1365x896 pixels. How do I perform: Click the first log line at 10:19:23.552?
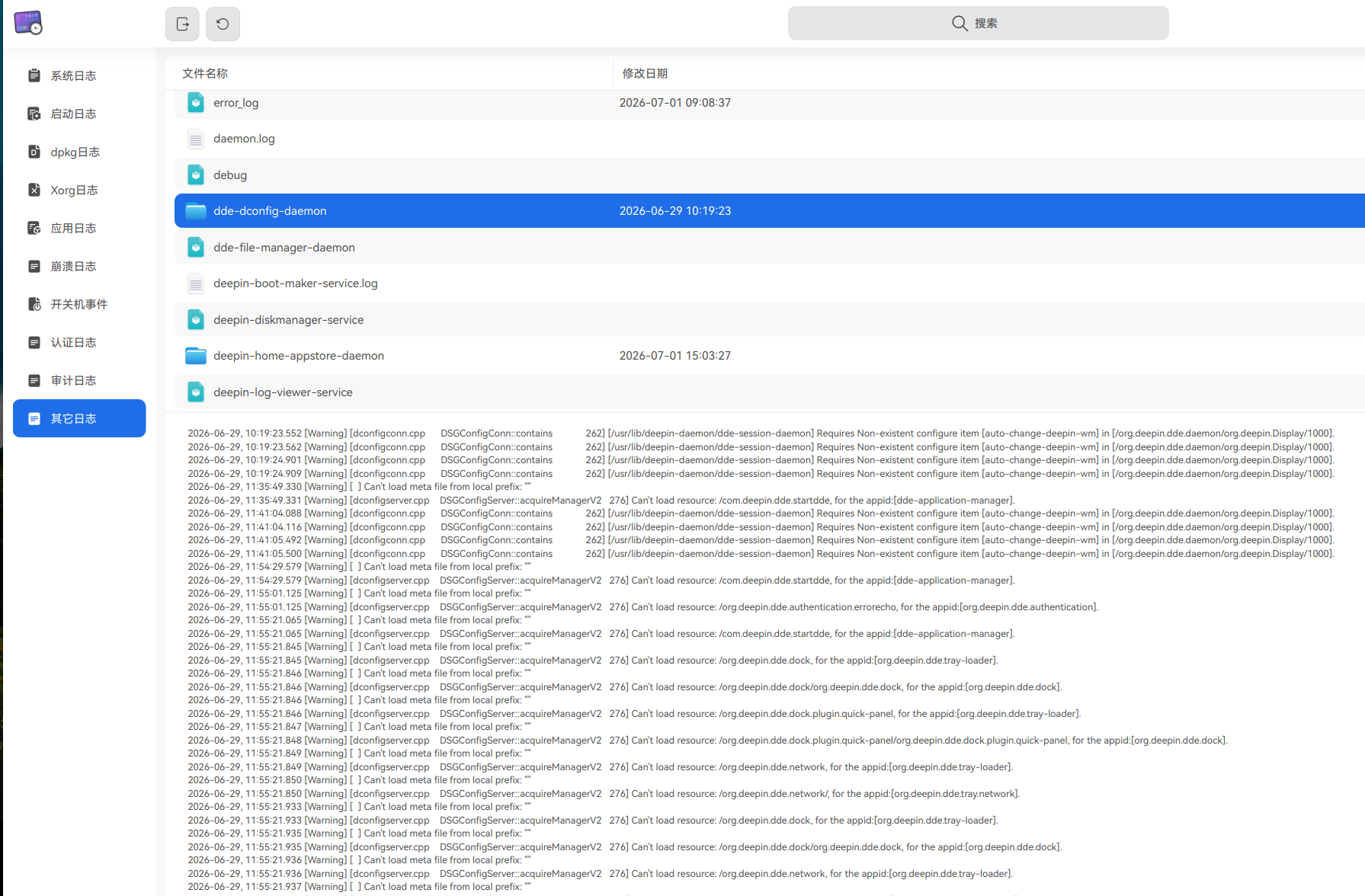(761, 434)
